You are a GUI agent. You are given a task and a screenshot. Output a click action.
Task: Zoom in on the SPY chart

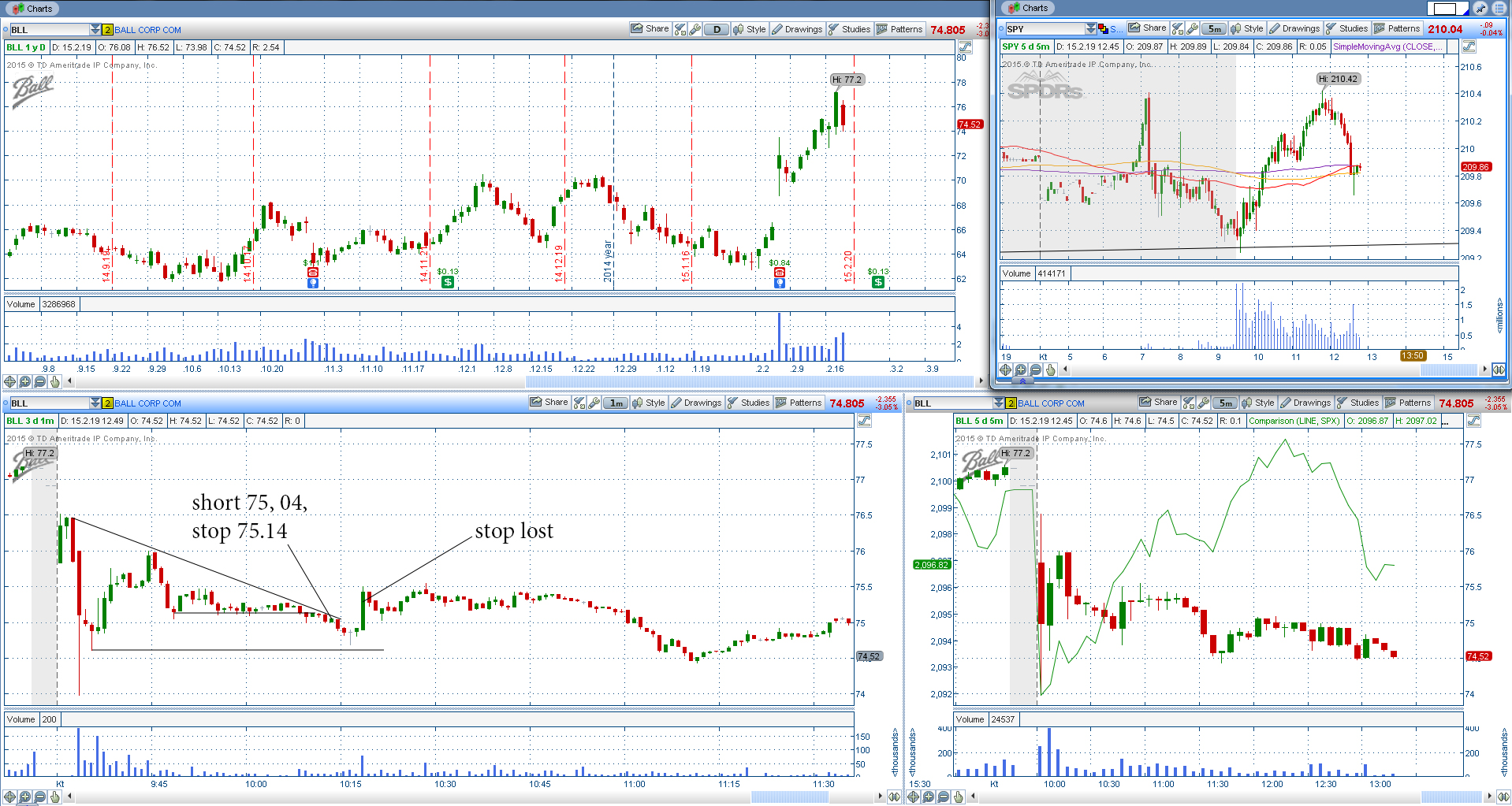tap(1021, 370)
